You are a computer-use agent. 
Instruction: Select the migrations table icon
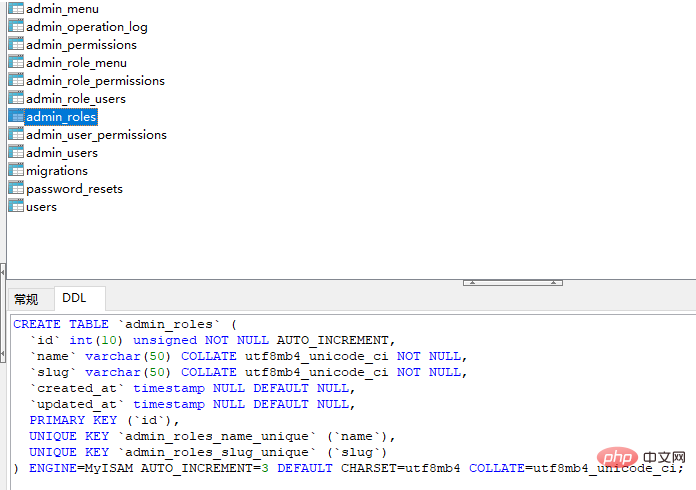click(16, 171)
